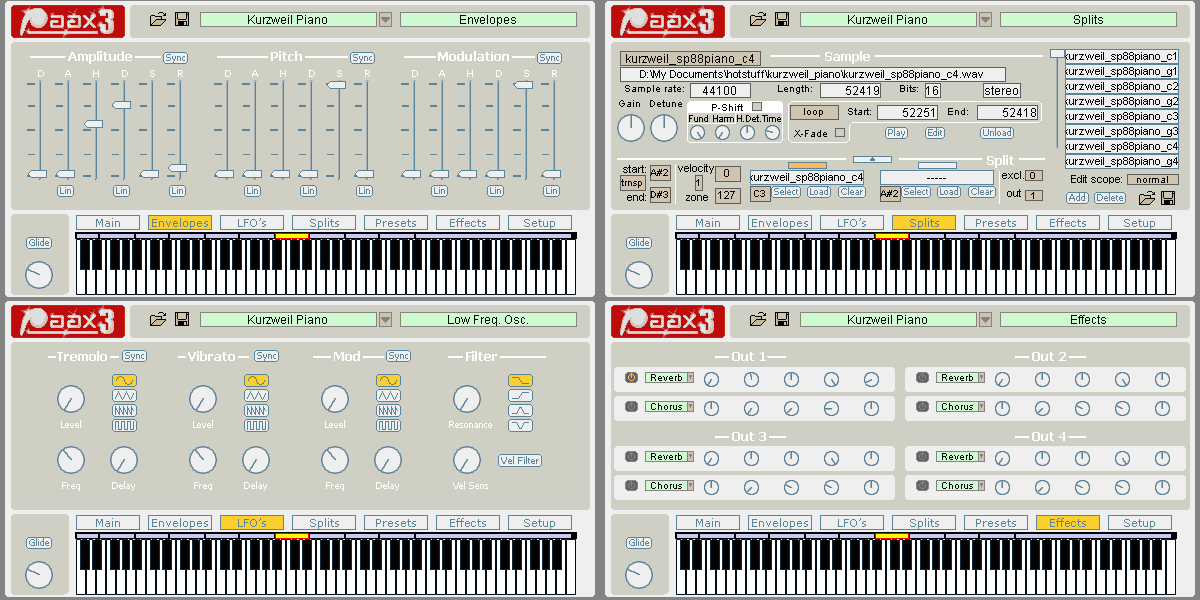Toggle Out 3 Chorus power button
This screenshot has height=600, width=1200.
pyautogui.click(x=631, y=485)
